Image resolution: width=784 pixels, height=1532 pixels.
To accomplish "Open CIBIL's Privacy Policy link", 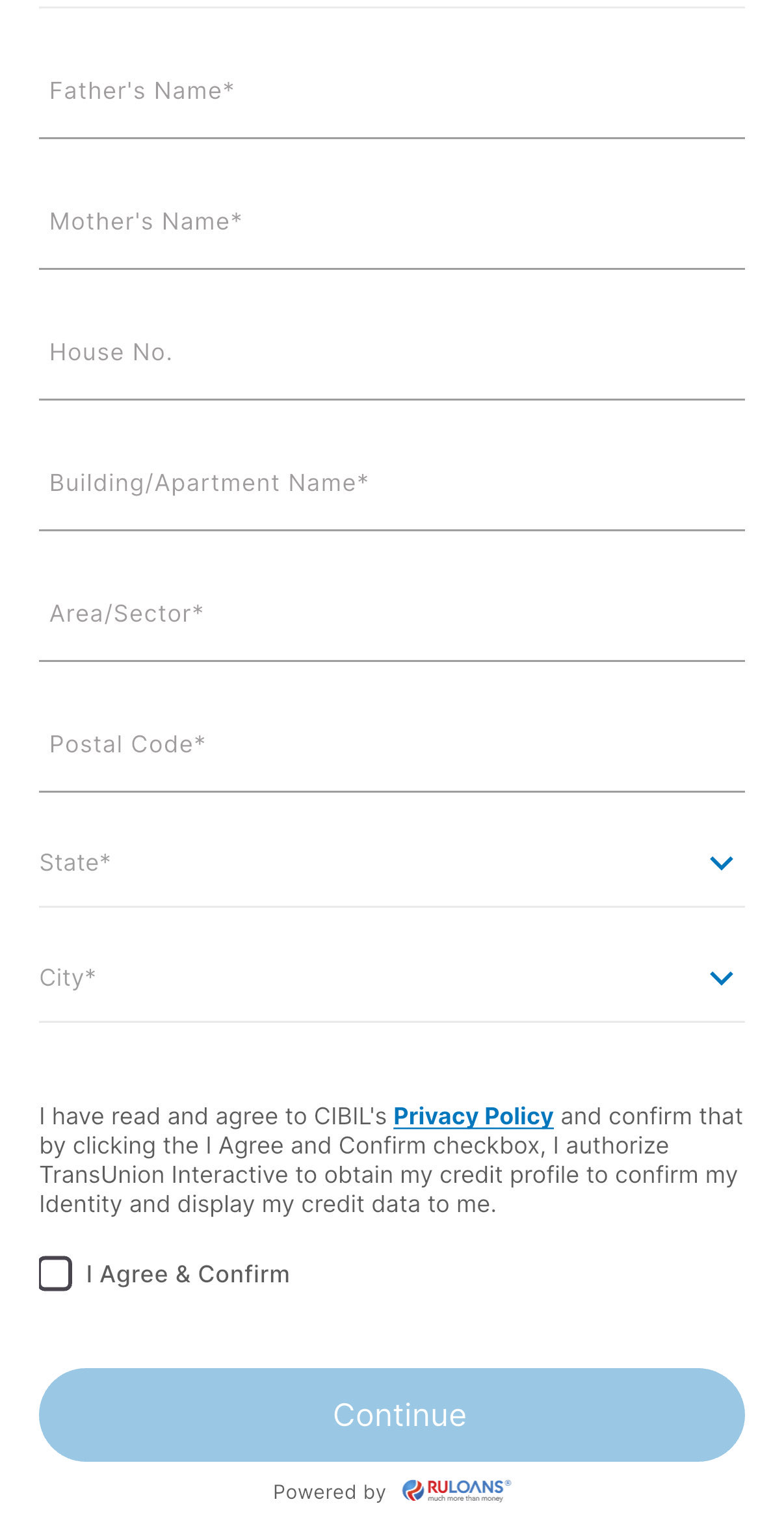I will pos(473,1116).
